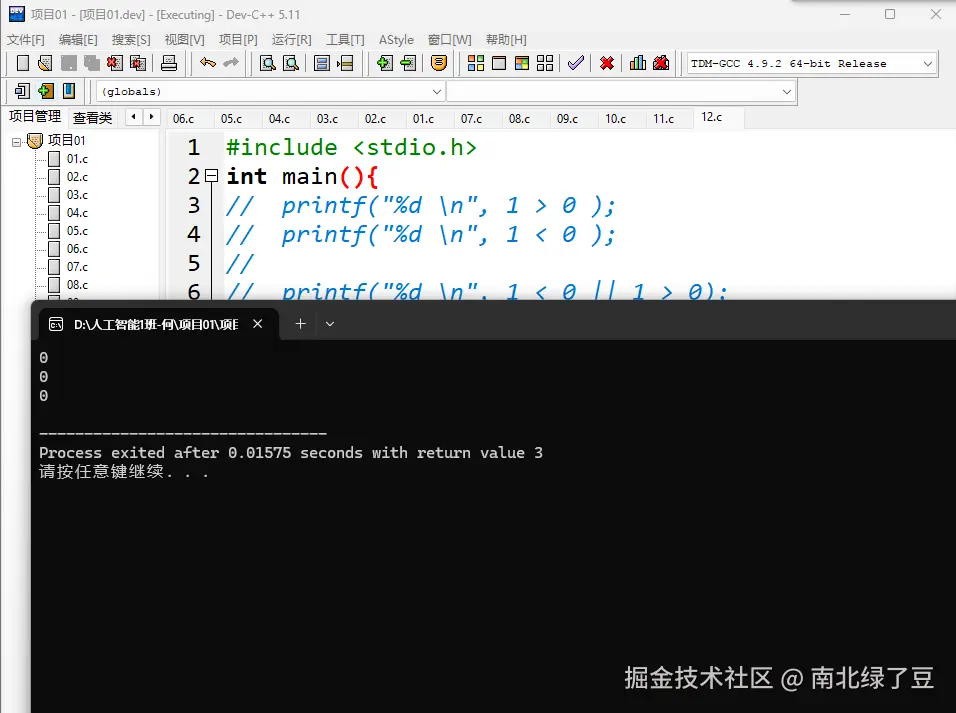Screen dimensions: 956x713
Task: Click the Close All files icon
Action: pyautogui.click(x=138, y=63)
